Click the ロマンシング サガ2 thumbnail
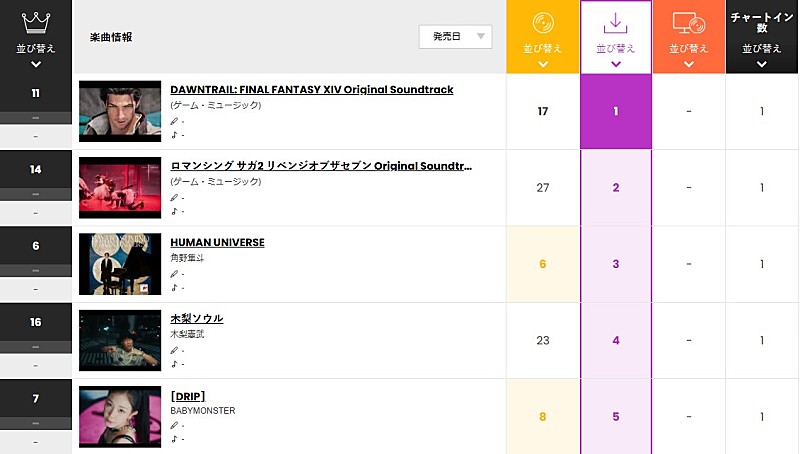This screenshot has width=800, height=454. click(120, 188)
